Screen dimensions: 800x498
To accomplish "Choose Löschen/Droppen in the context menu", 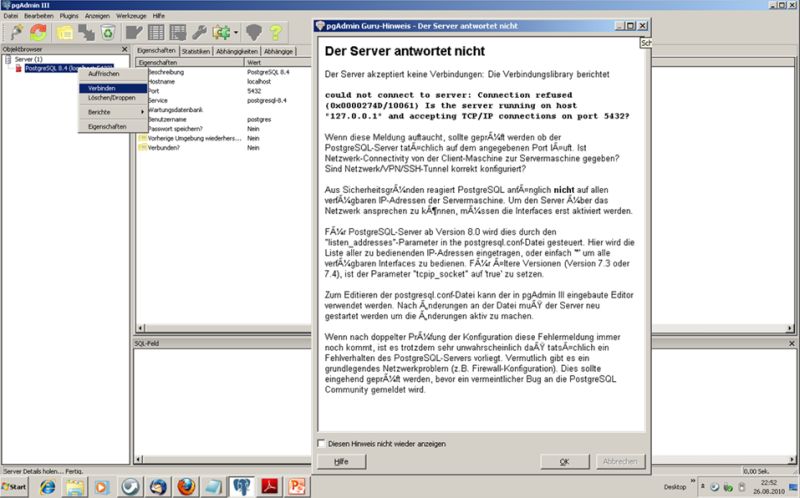I will (x=113, y=97).
